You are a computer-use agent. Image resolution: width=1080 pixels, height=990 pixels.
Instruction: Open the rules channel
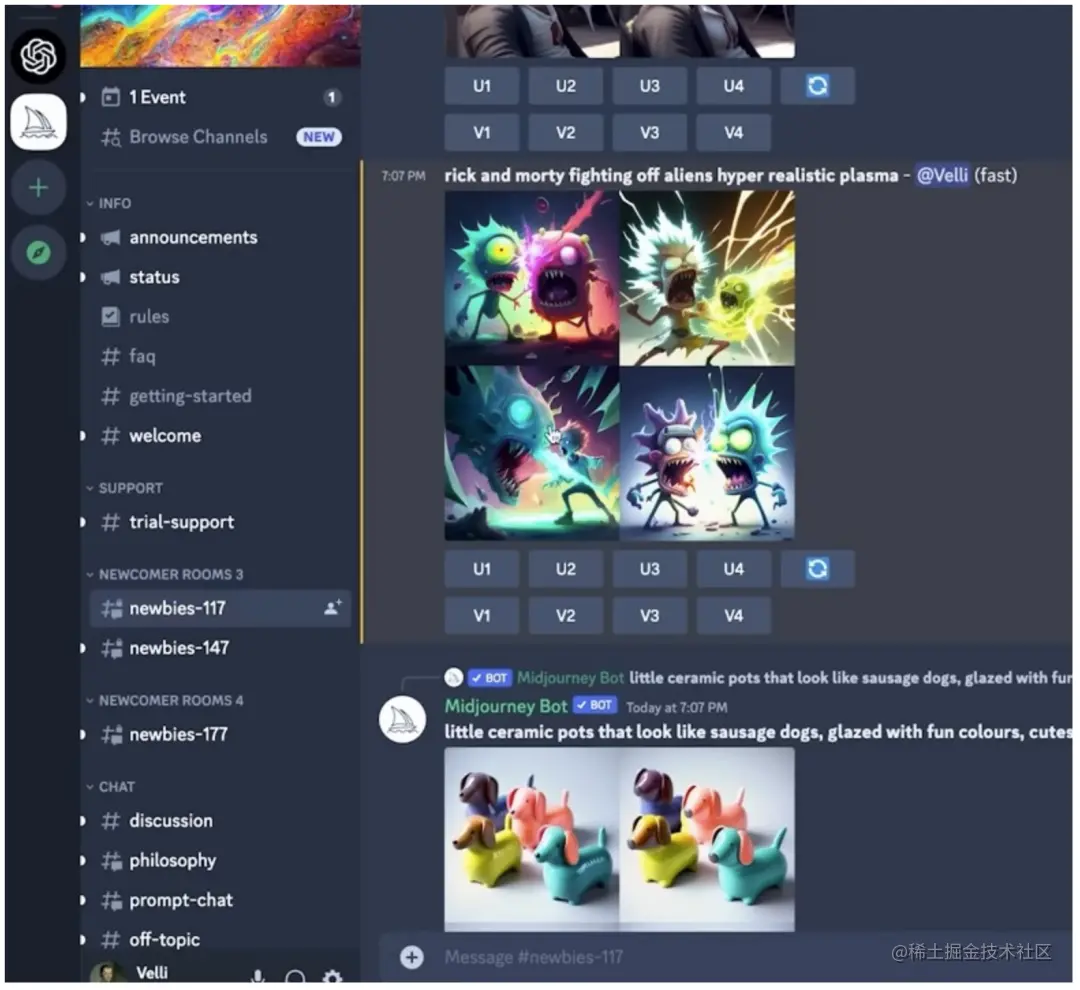[x=219, y=317]
